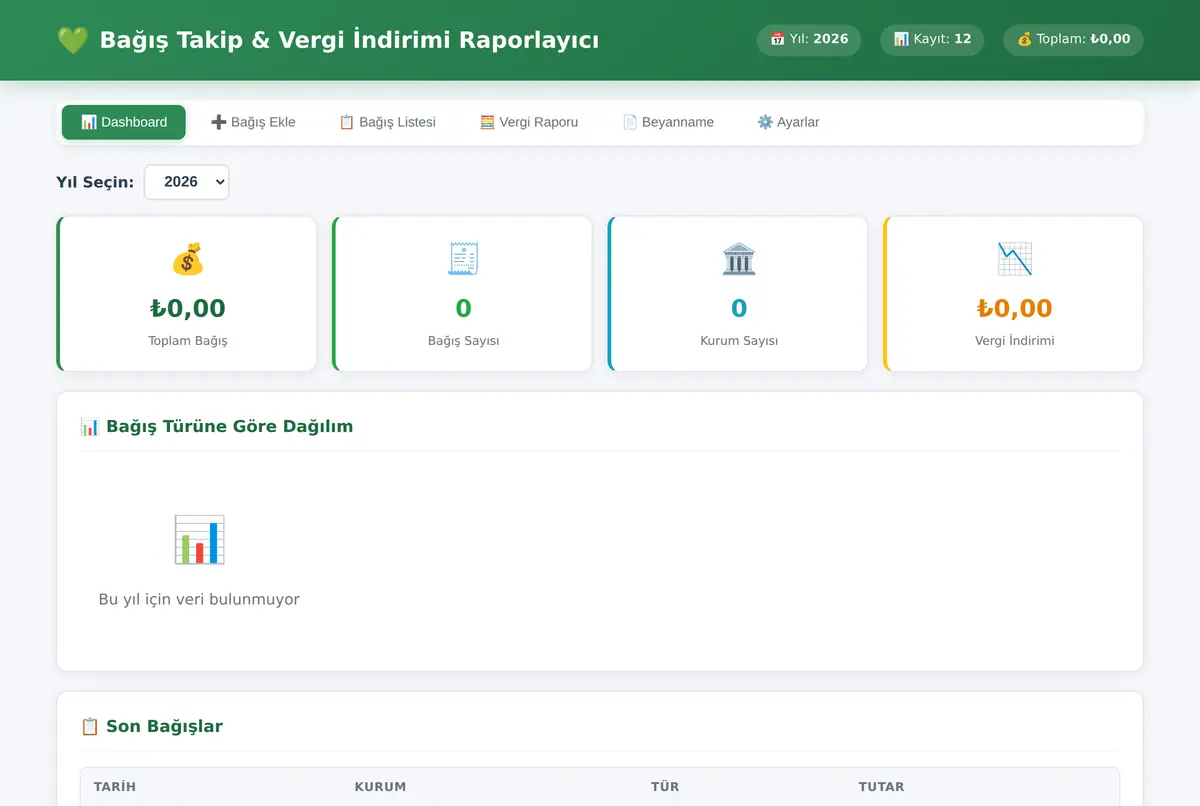This screenshot has height=806, width=1200.
Task: Click the 'Bu yıl için veri bulunmuyor' message
Action: 199,600
